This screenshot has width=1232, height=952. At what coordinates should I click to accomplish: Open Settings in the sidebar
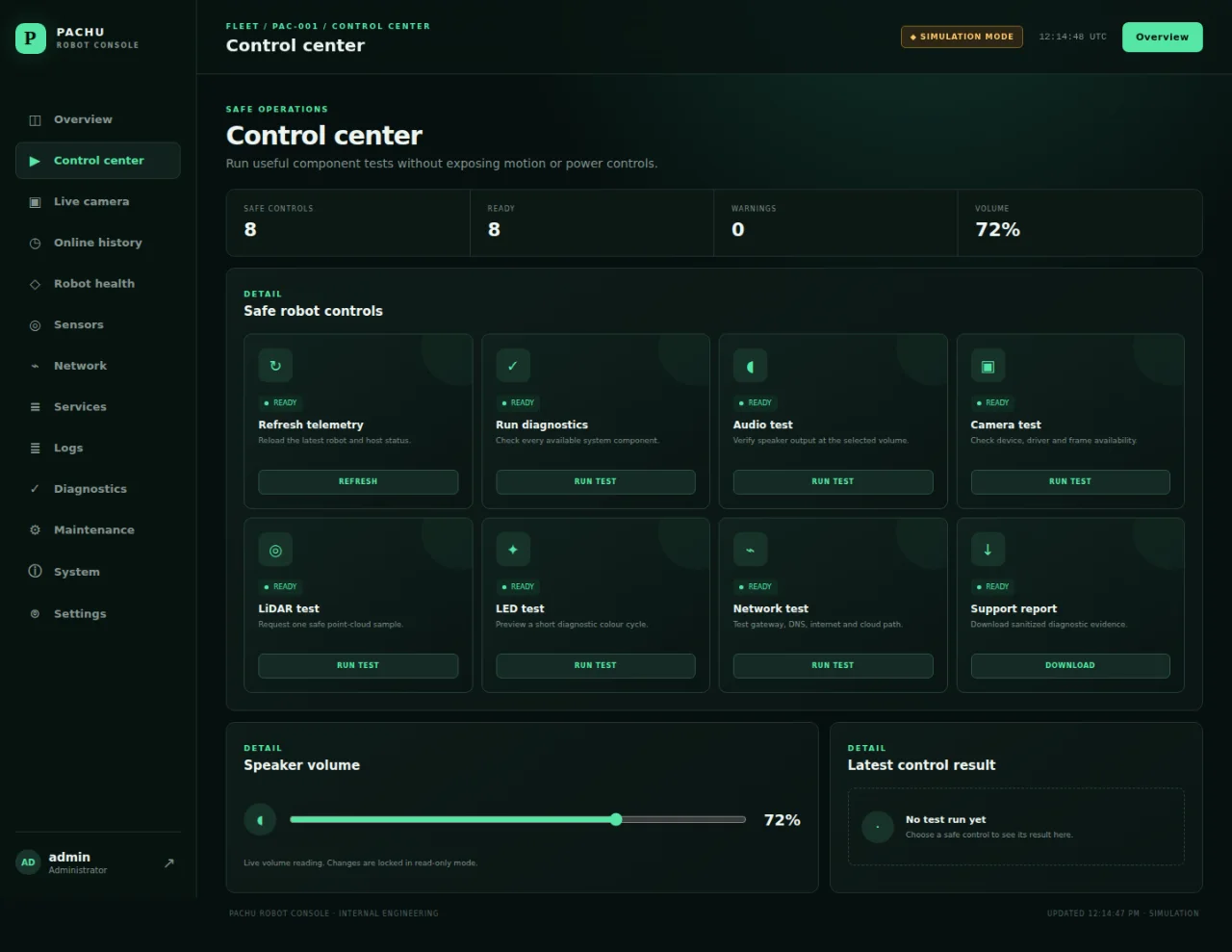click(98, 614)
